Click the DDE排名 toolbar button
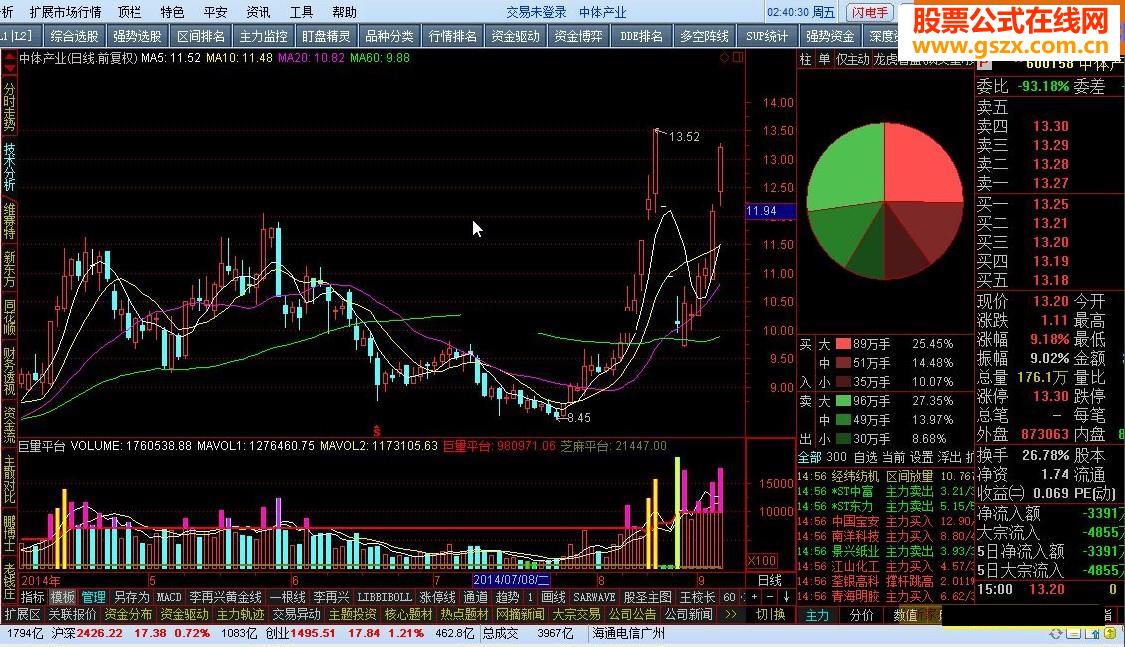Image resolution: width=1125 pixels, height=647 pixels. tap(641, 36)
